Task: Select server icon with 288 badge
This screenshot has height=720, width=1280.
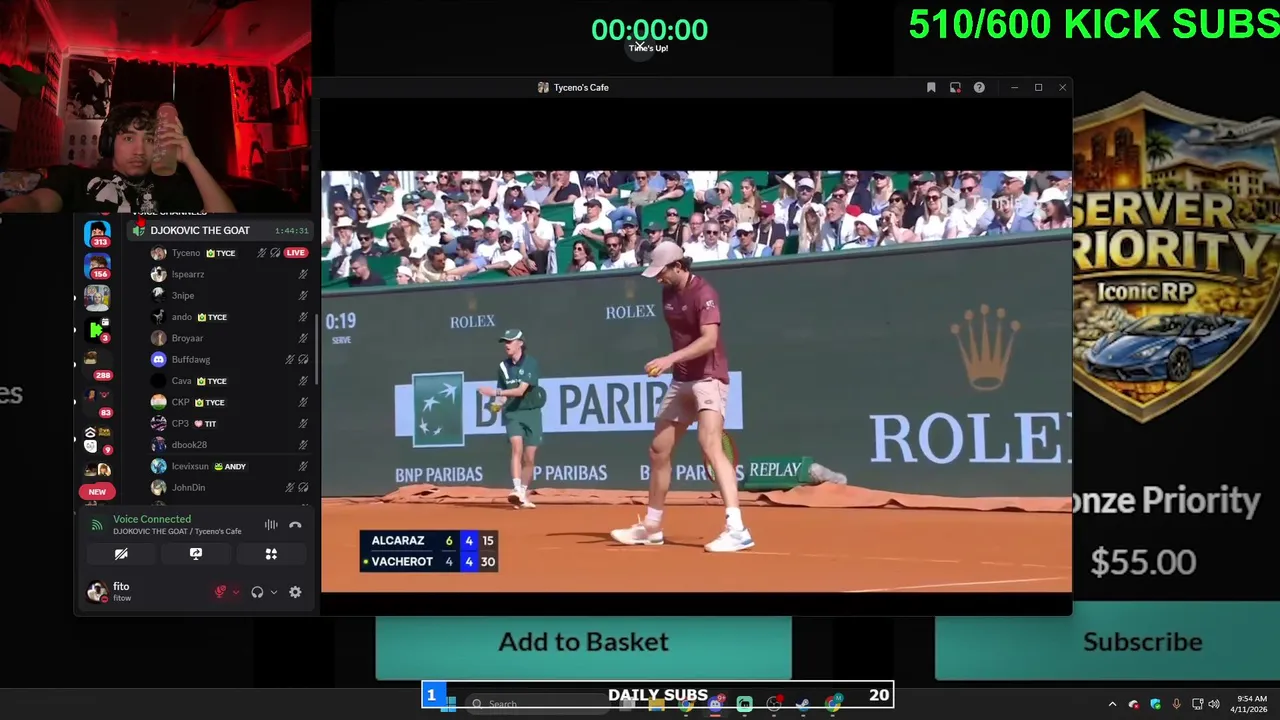Action: [97, 365]
